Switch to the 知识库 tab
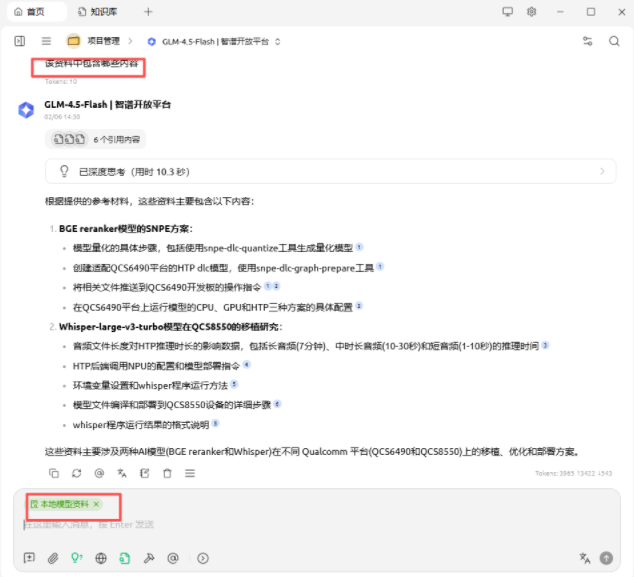The height and width of the screenshot is (577, 634). coord(97,12)
